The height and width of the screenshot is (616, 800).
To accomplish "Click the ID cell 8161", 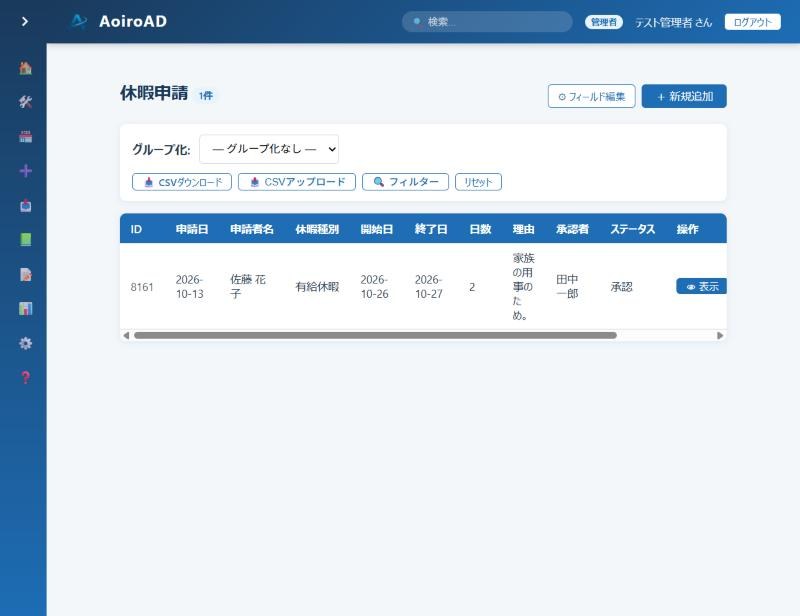I will coord(142,287).
